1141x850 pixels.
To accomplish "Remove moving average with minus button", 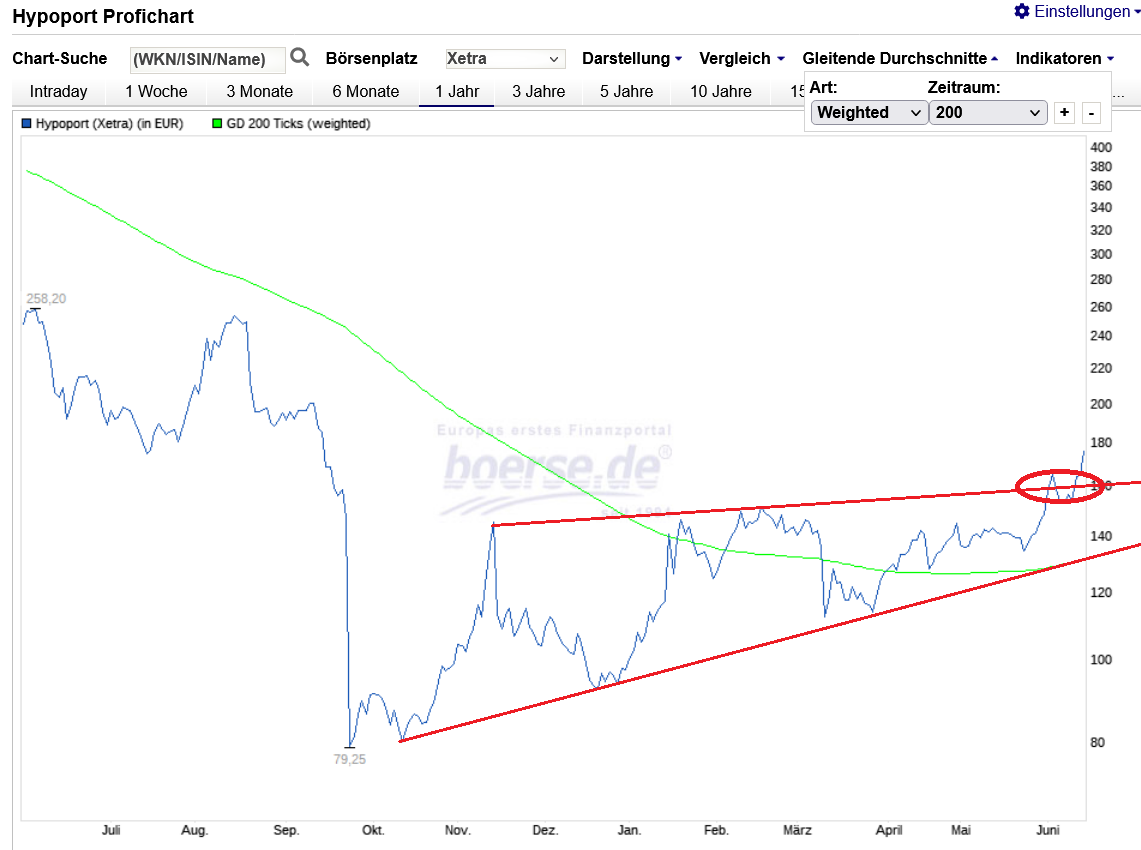I will coord(1091,113).
